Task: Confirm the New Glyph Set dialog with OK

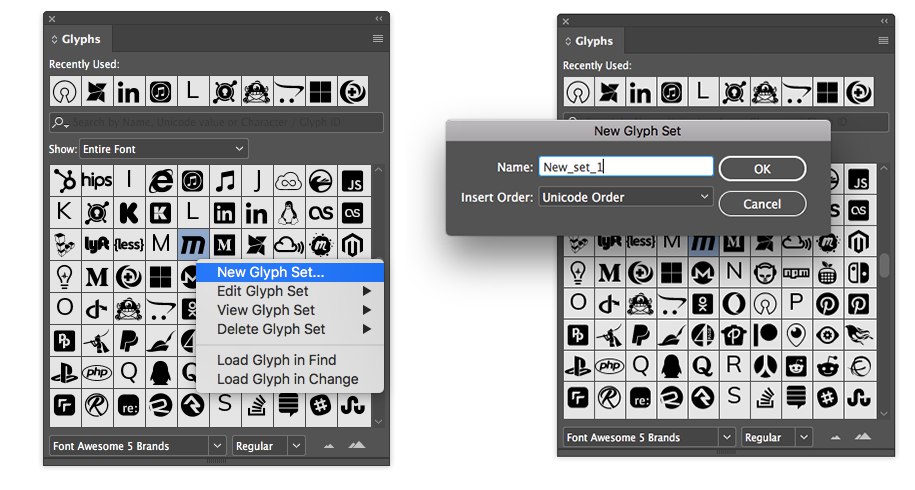Action: (x=763, y=169)
